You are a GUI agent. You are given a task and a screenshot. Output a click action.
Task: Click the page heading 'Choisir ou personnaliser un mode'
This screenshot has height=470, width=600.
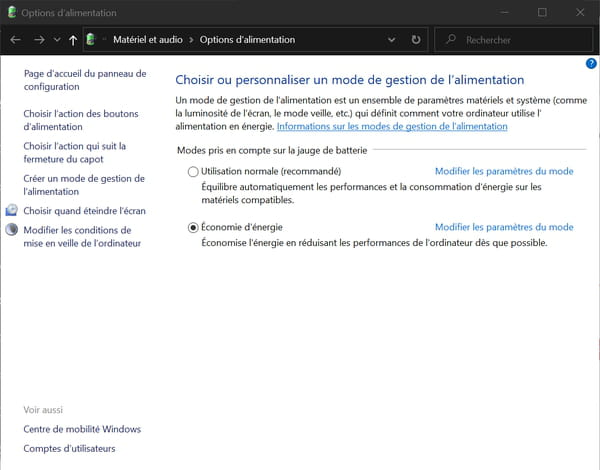(349, 80)
